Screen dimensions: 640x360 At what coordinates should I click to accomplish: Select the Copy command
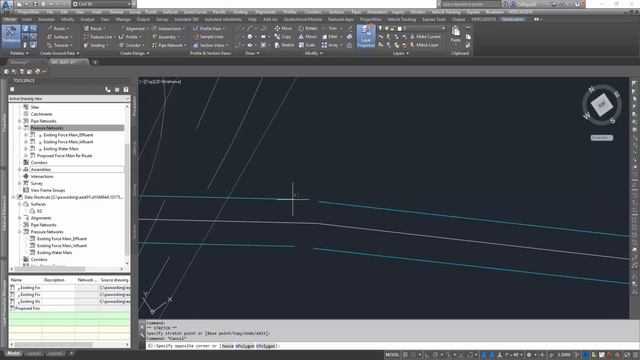pyautogui.click(x=282, y=36)
